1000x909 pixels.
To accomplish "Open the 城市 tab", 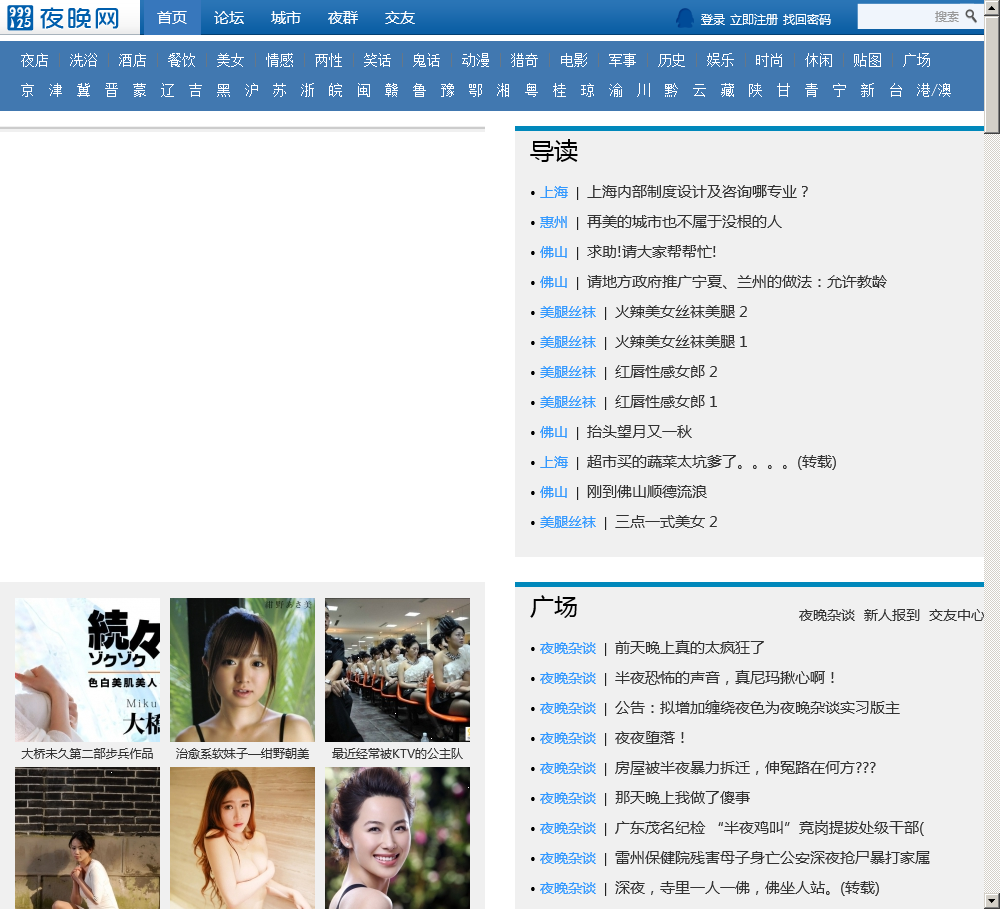I will [x=286, y=17].
